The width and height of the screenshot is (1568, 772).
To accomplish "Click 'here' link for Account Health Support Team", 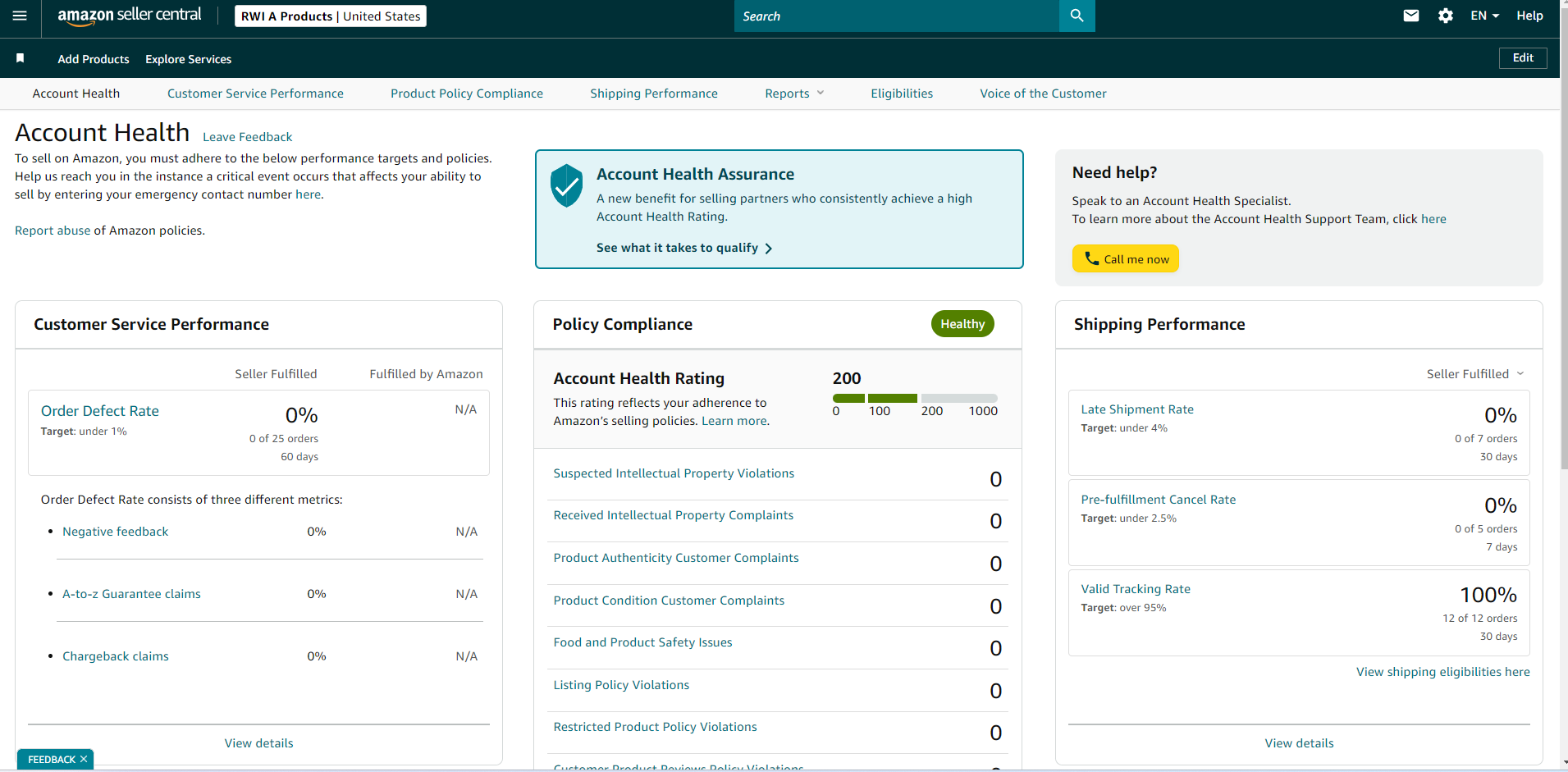I will pyautogui.click(x=1433, y=219).
